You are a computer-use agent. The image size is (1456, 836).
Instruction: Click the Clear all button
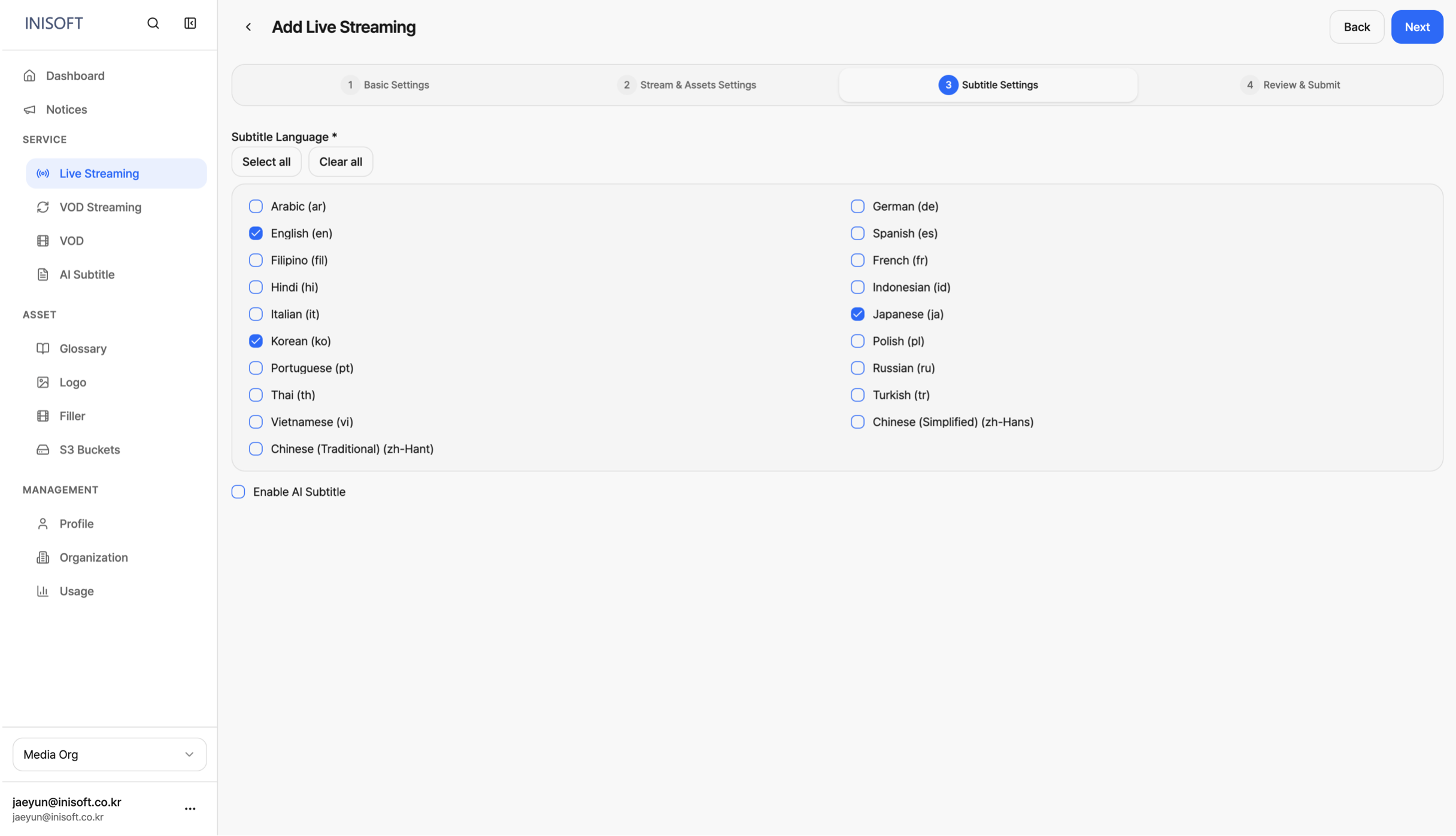point(341,162)
